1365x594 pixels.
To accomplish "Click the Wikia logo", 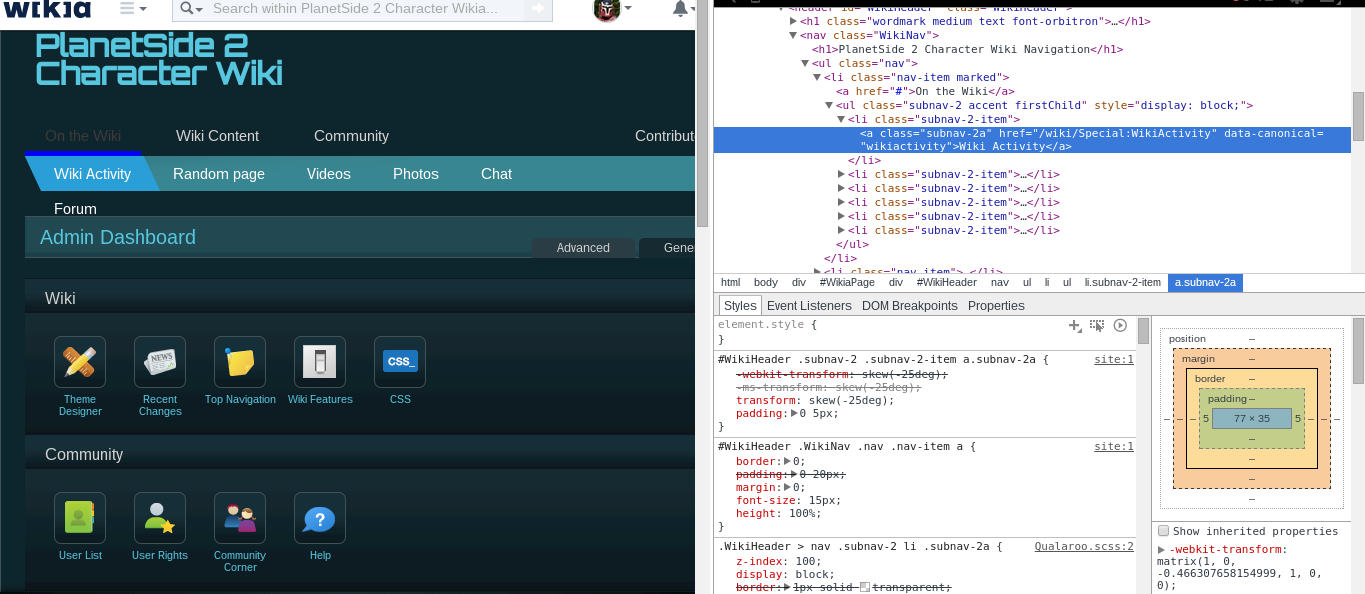I will click(46, 9).
